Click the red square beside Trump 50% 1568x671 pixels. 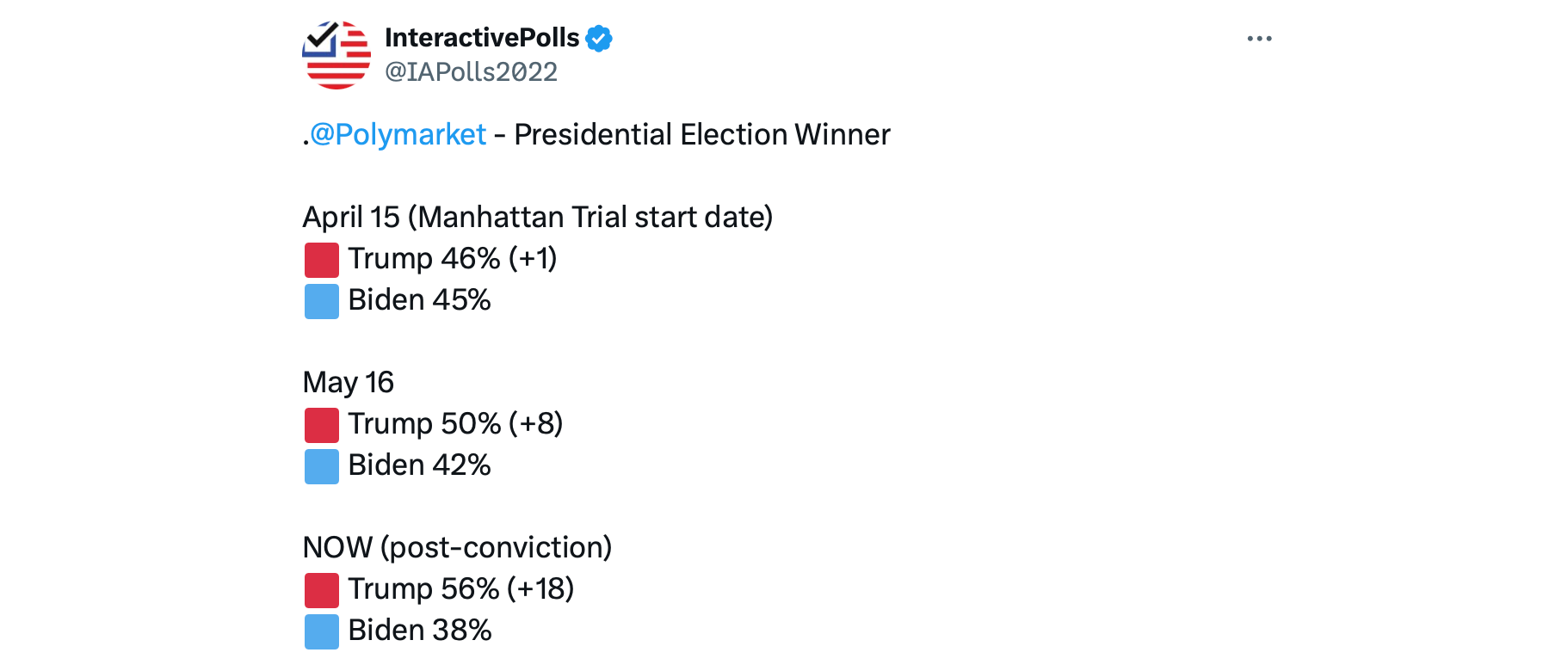coord(322,425)
